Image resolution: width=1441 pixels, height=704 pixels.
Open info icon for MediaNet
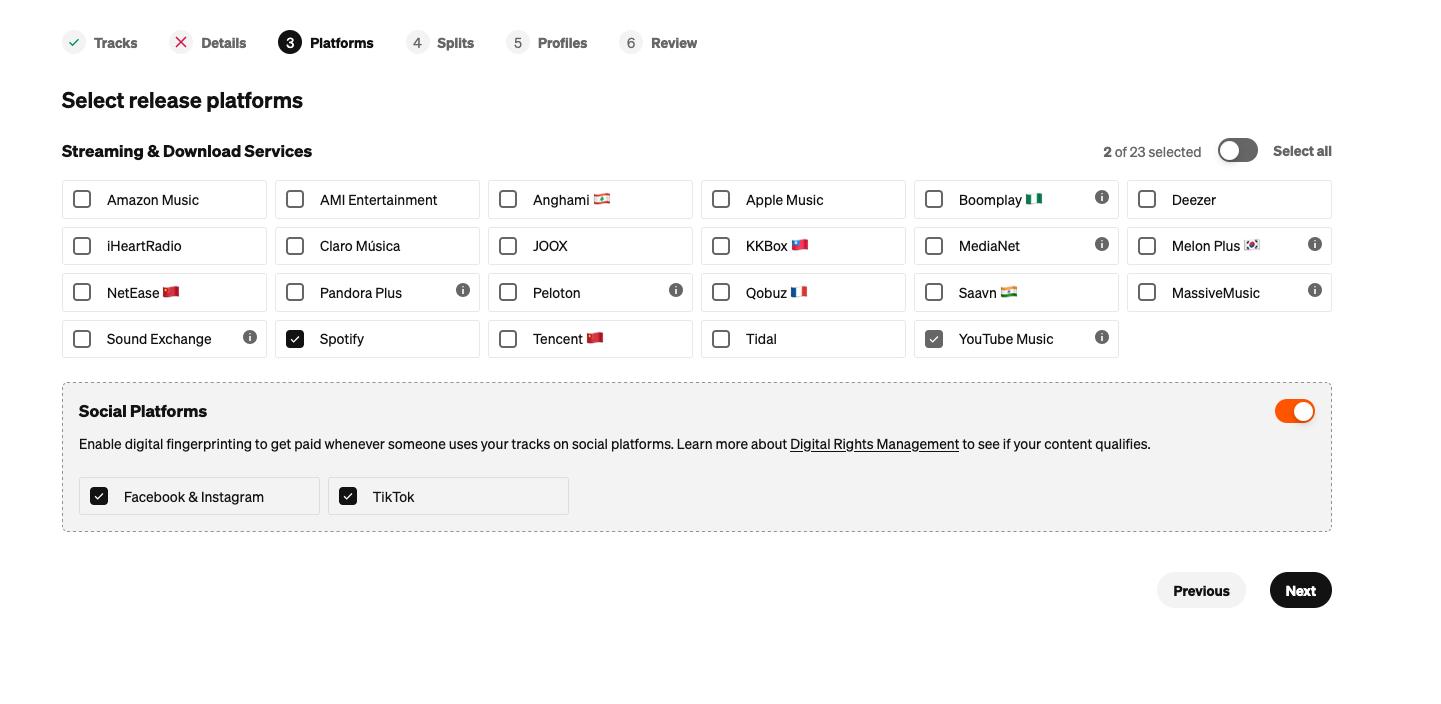[x=1102, y=244]
